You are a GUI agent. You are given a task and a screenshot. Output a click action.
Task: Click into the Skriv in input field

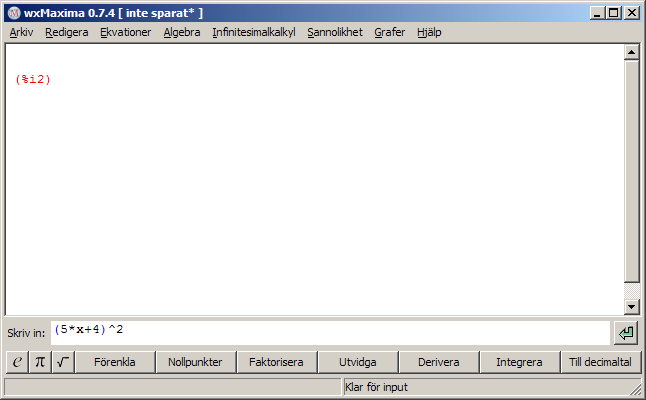click(330, 333)
